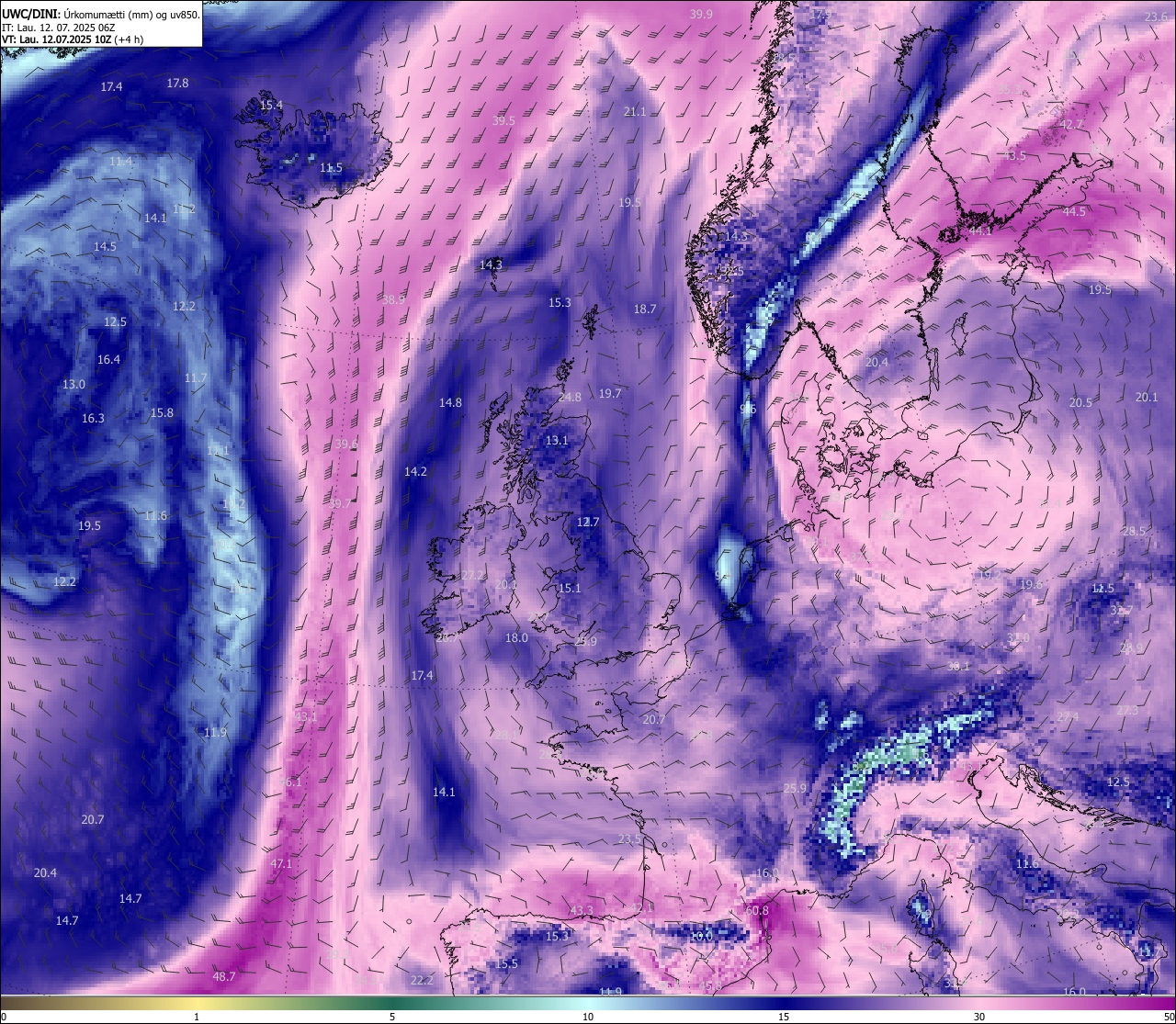The width and height of the screenshot is (1176, 1024).
Task: Click the 38.9 value west of Scotland
Action: (394, 299)
